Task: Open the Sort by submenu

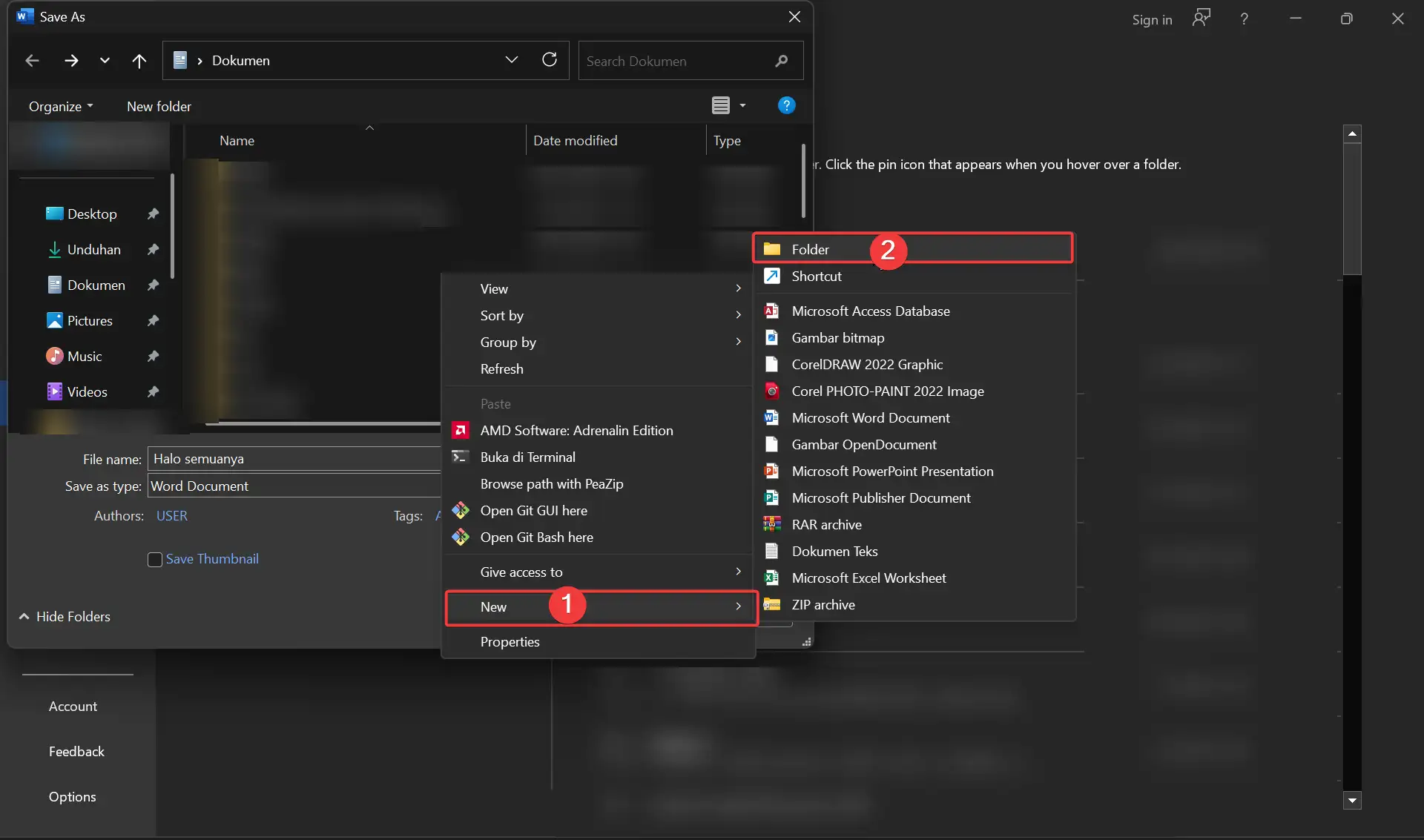Action: click(x=503, y=315)
